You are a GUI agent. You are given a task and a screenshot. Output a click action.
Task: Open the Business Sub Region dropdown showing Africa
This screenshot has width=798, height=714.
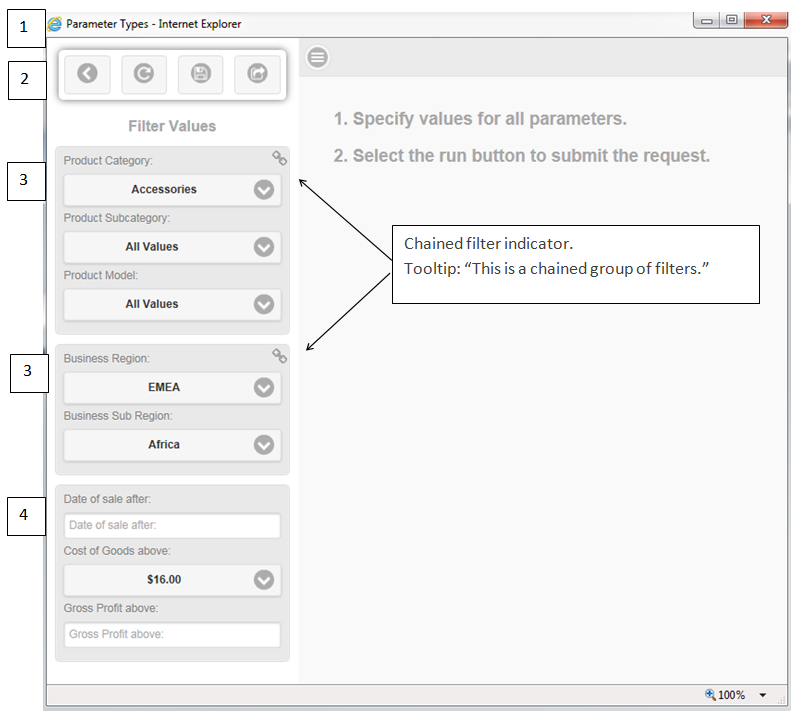(x=172, y=445)
